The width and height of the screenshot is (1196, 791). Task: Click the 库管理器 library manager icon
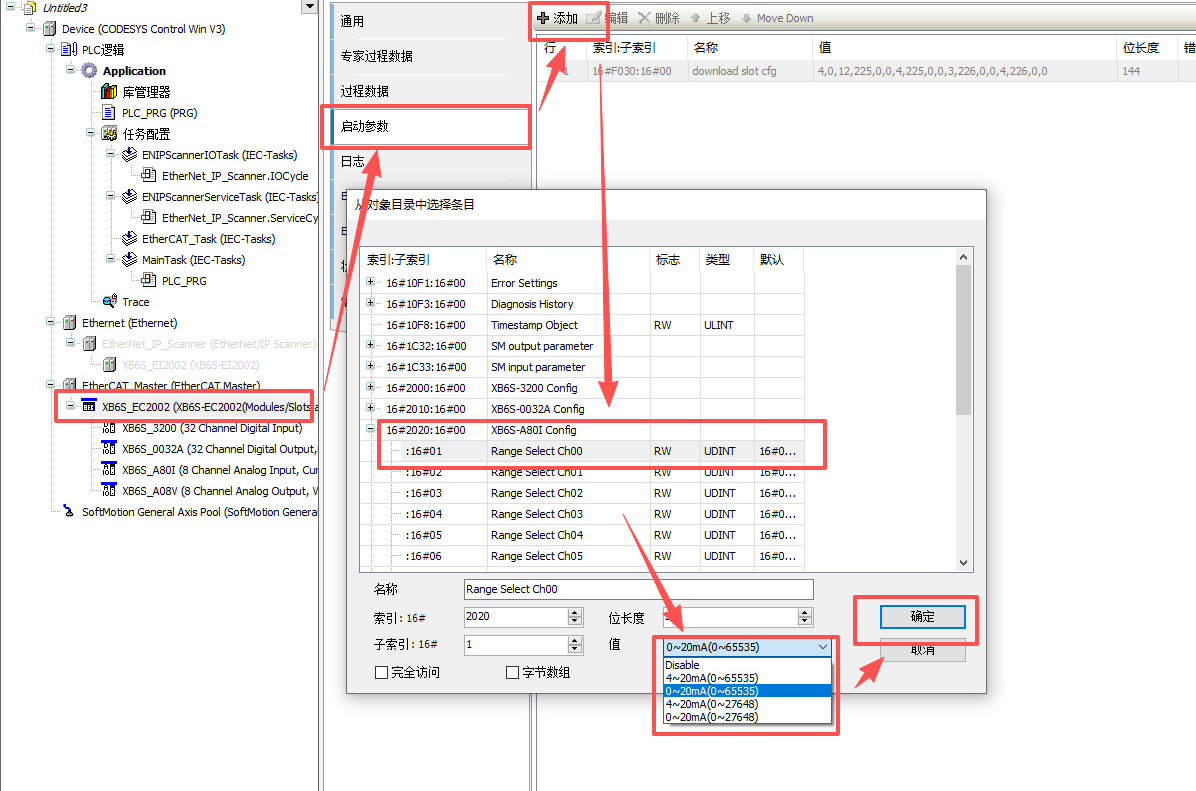pyautogui.click(x=109, y=92)
